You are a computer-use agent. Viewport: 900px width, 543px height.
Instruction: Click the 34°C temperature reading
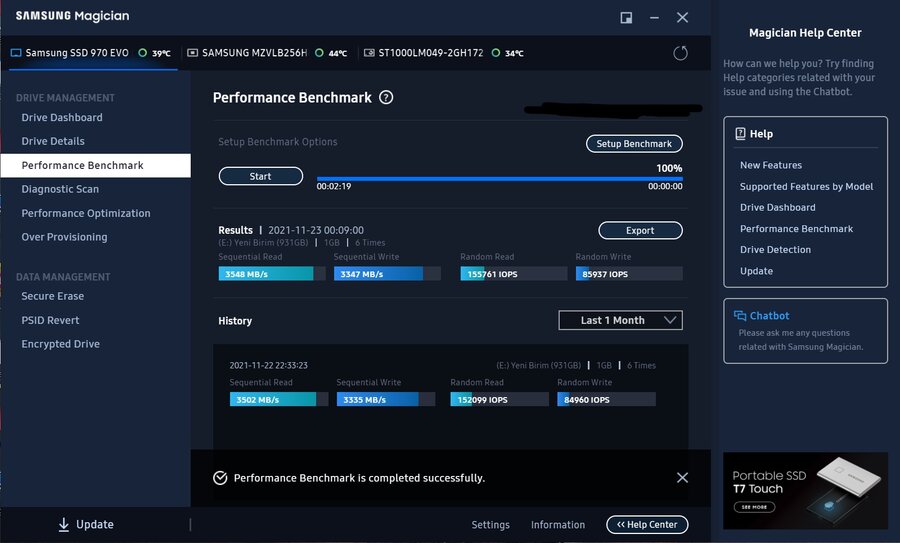[x=514, y=53]
